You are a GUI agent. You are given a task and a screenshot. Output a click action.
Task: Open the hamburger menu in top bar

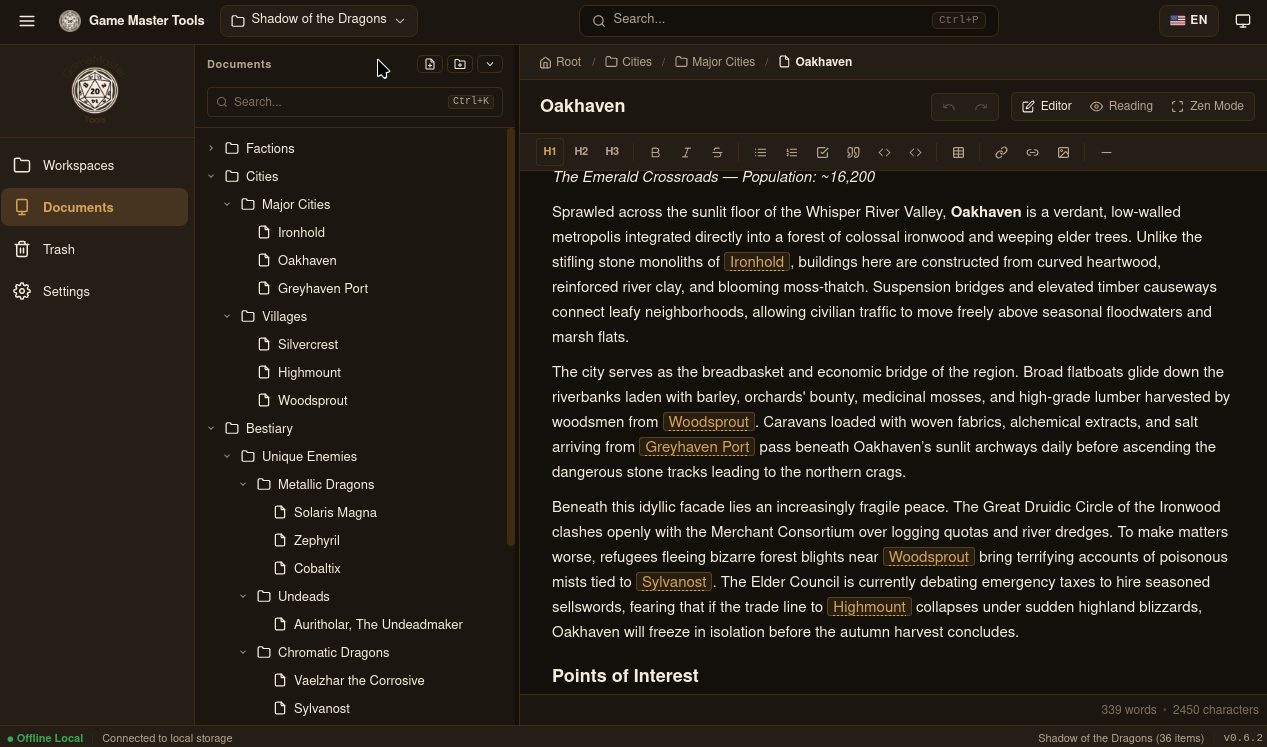click(x=27, y=20)
